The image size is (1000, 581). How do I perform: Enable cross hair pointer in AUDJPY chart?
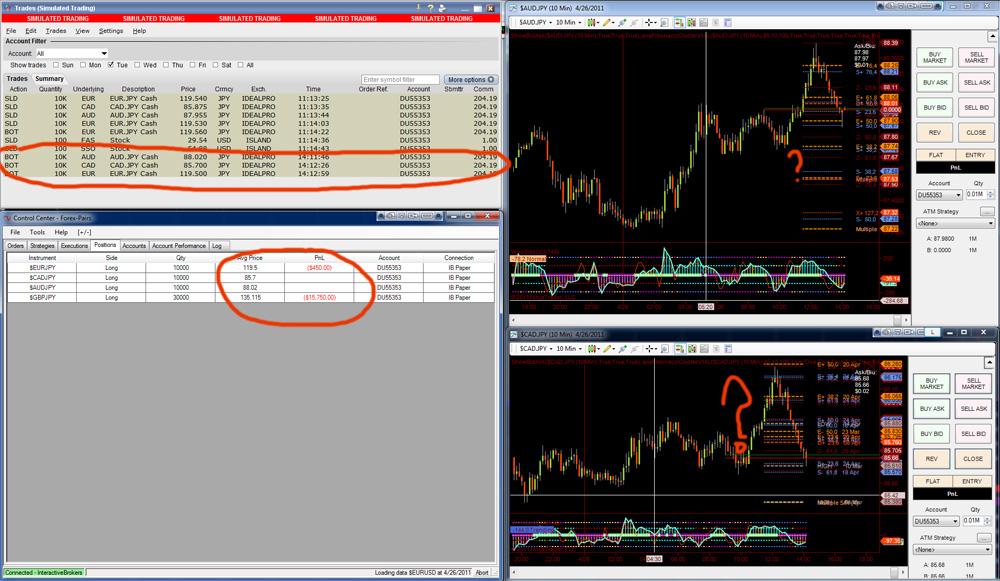649,22
